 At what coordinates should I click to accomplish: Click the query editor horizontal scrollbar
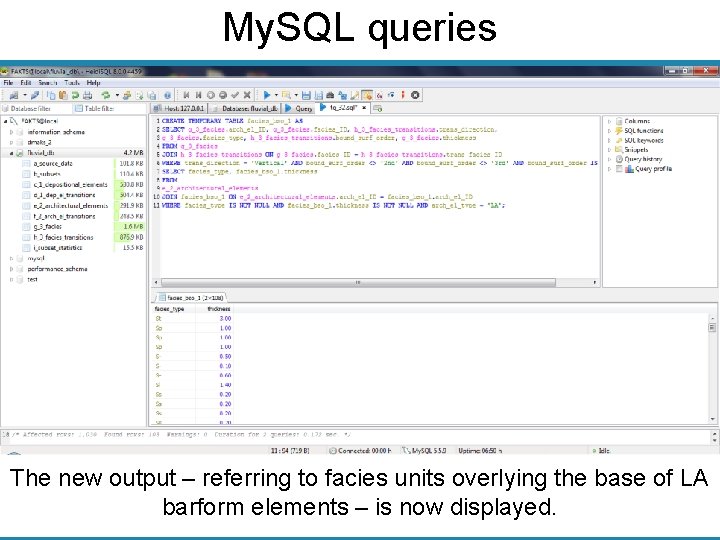(x=358, y=282)
